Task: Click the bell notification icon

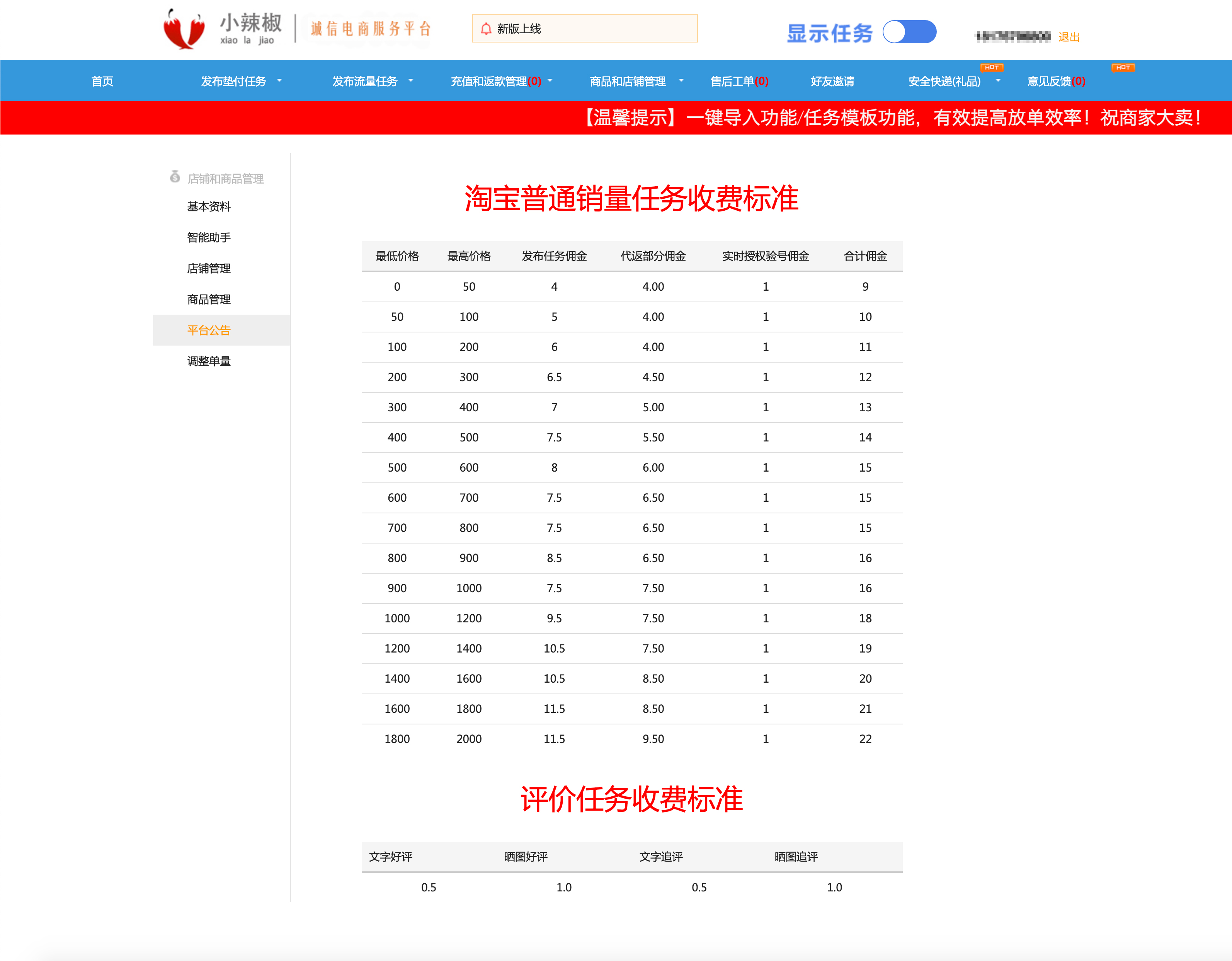Action: click(486, 29)
